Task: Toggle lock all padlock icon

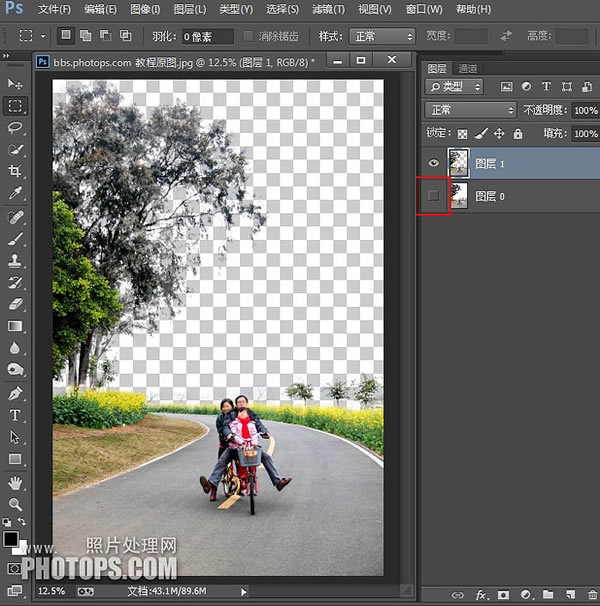Action: tap(518, 134)
